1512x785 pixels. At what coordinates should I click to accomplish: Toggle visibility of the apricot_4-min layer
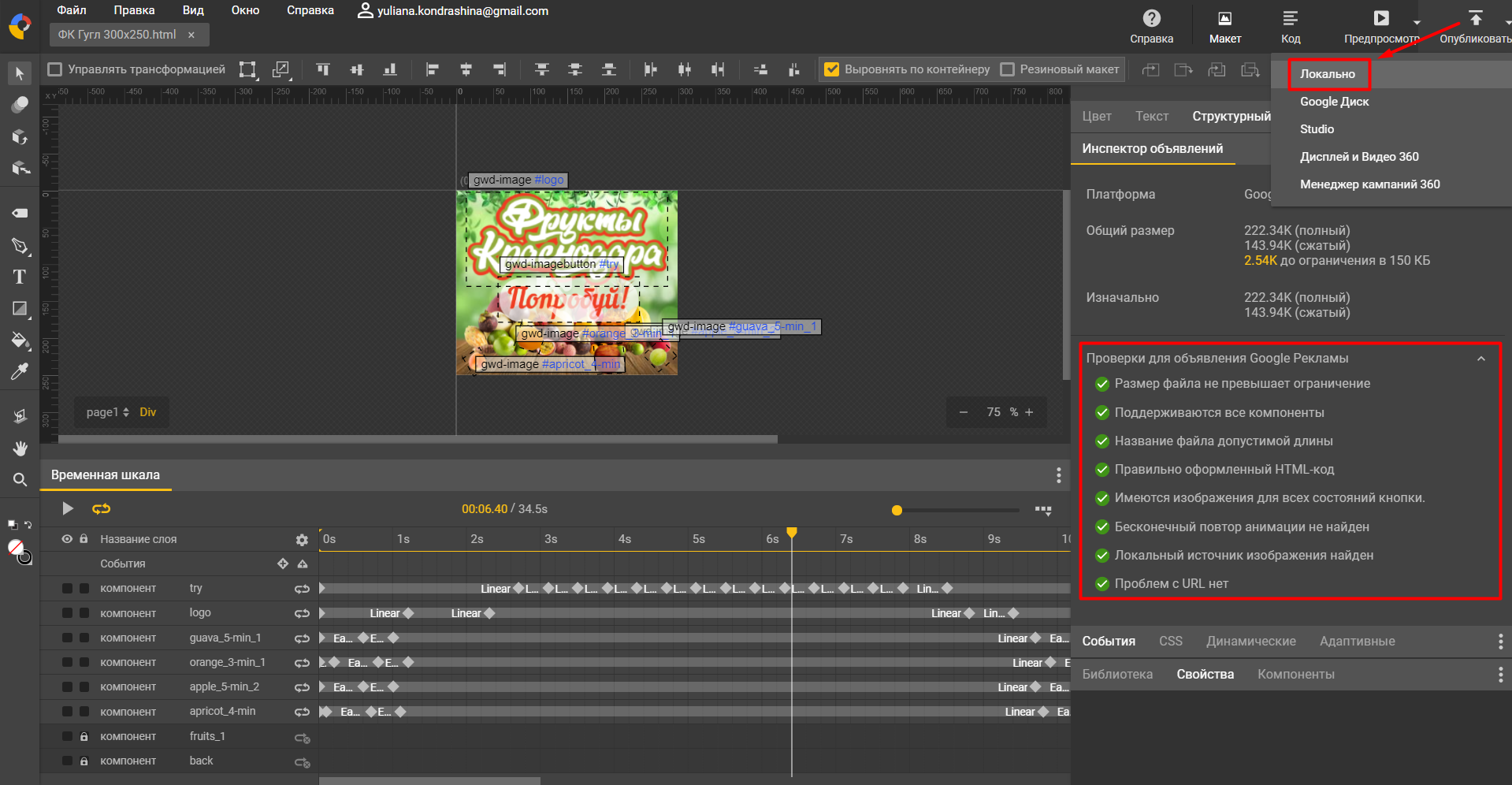pos(67,712)
